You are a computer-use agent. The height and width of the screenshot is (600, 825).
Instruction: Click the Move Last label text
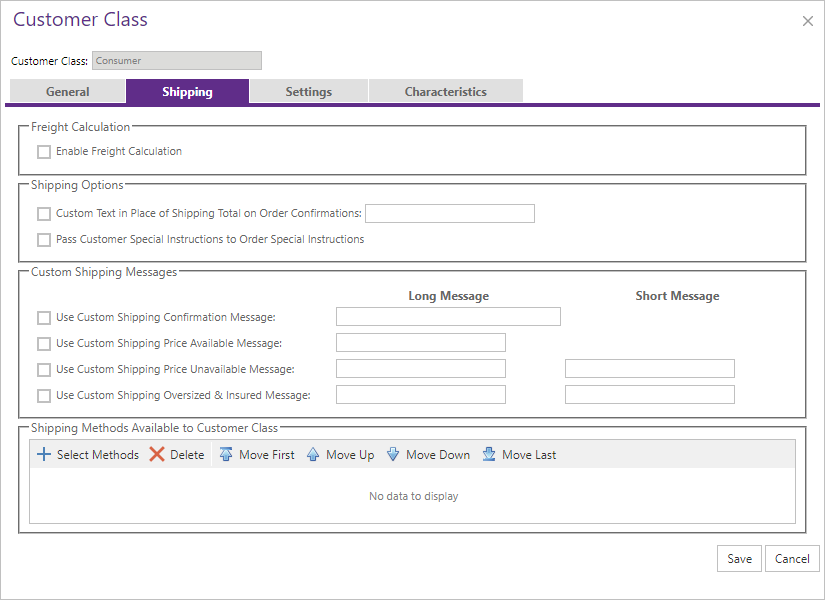click(x=529, y=455)
